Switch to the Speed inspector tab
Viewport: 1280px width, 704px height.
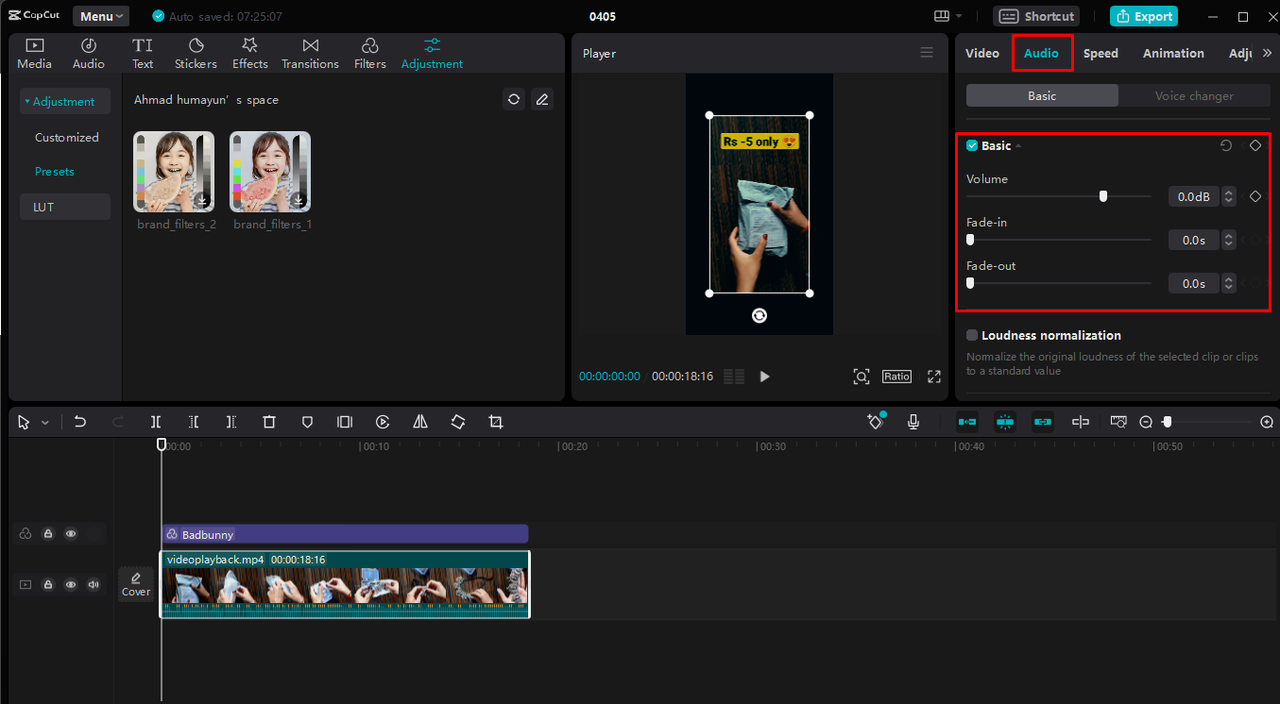pos(1101,53)
